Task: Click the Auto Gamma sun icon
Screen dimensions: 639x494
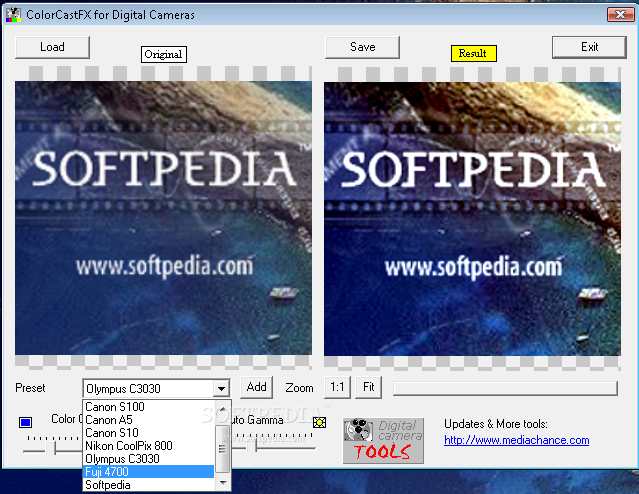Action: coord(320,423)
